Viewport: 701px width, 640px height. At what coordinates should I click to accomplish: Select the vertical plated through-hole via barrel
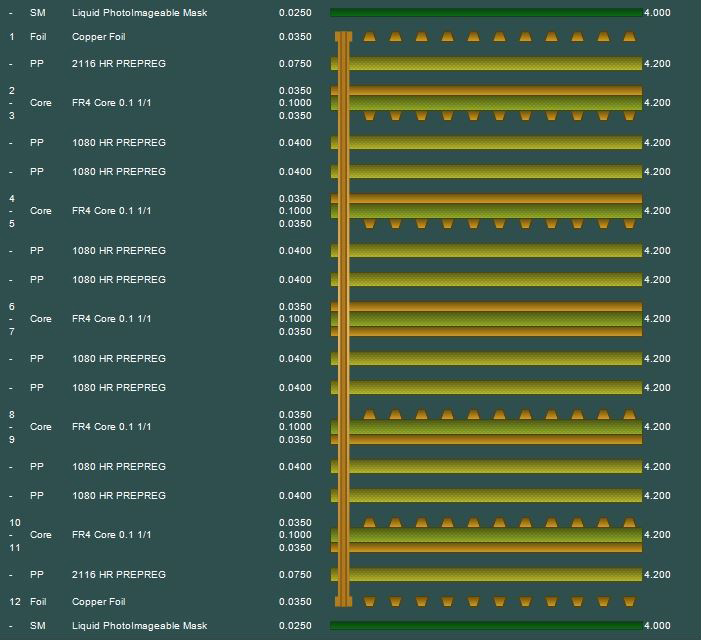pos(343,319)
